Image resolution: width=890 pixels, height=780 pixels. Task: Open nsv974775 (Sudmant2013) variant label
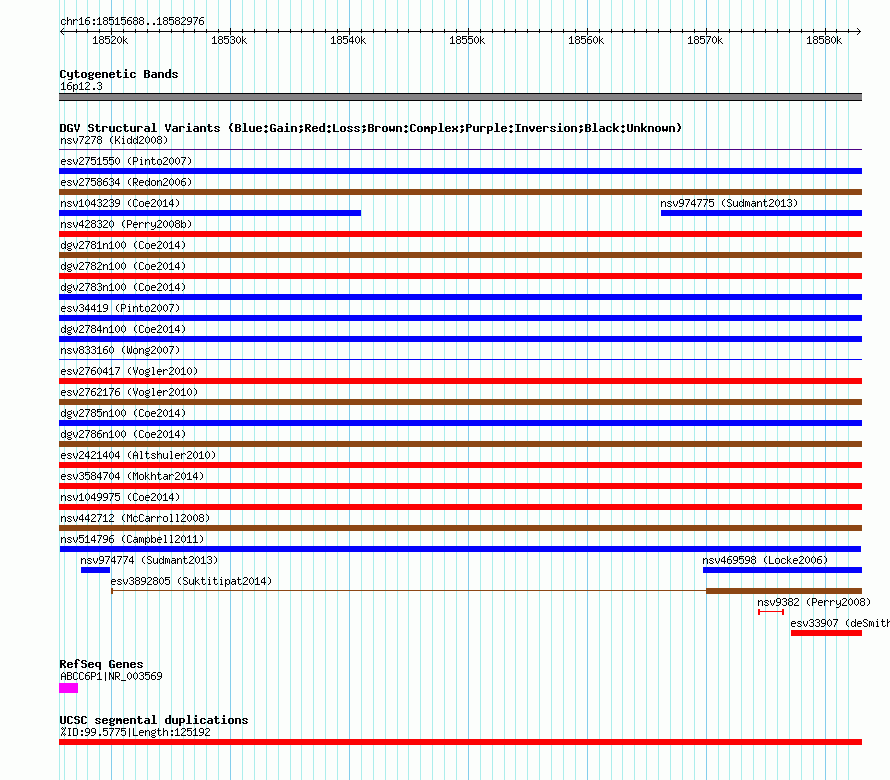[729, 203]
